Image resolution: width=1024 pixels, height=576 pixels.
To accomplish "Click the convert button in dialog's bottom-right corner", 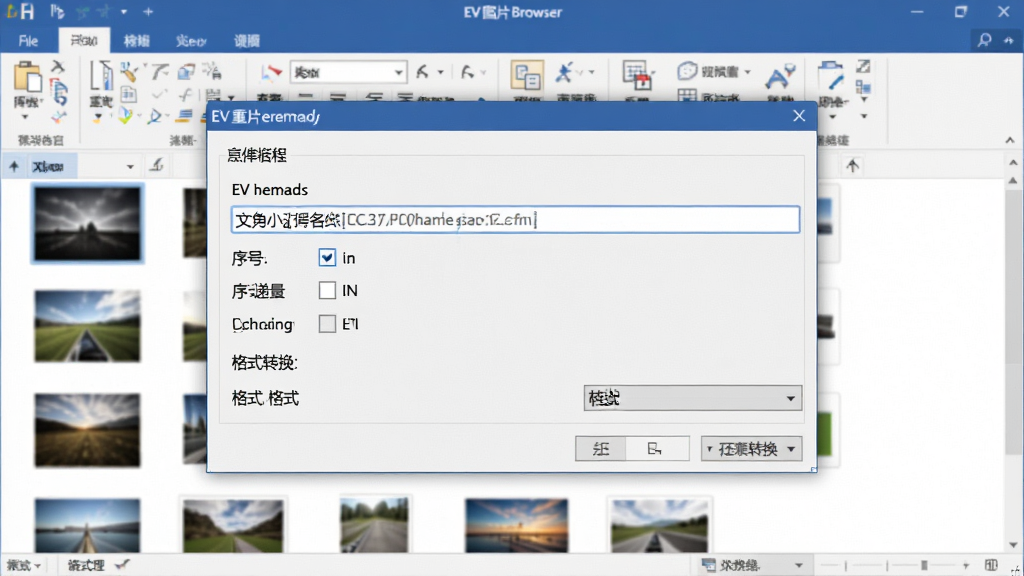I will (750, 449).
